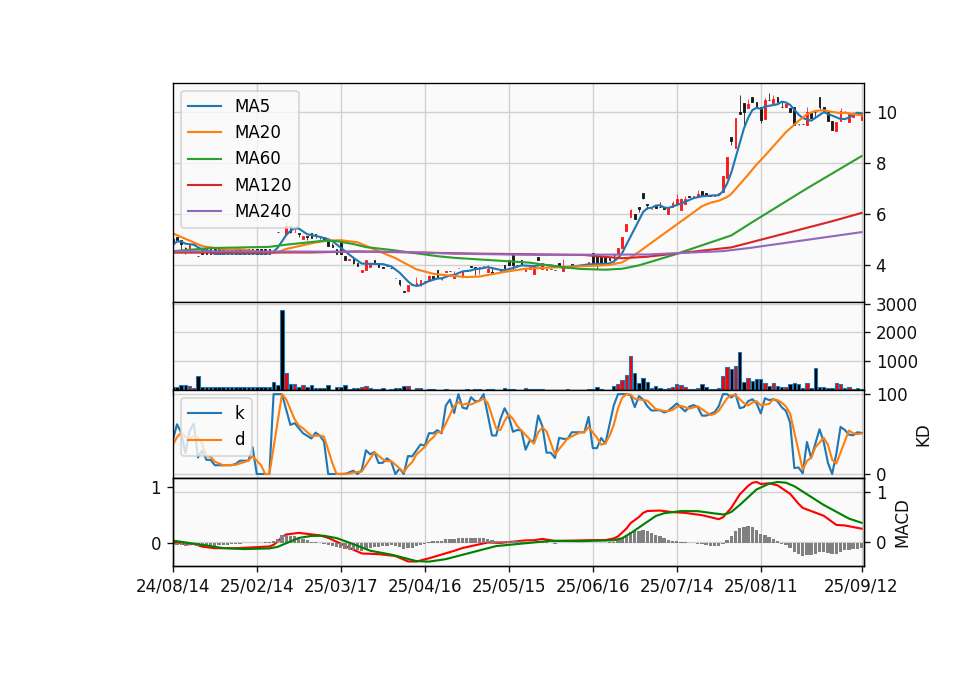This screenshot has width=960, height=690.
Task: Click the price axis value 8
Action: tap(881, 164)
